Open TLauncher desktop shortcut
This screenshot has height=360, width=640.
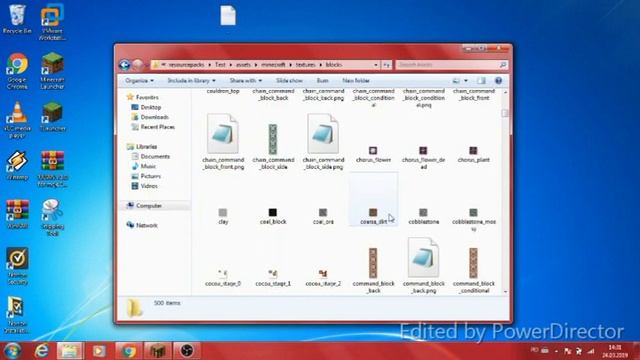point(52,116)
